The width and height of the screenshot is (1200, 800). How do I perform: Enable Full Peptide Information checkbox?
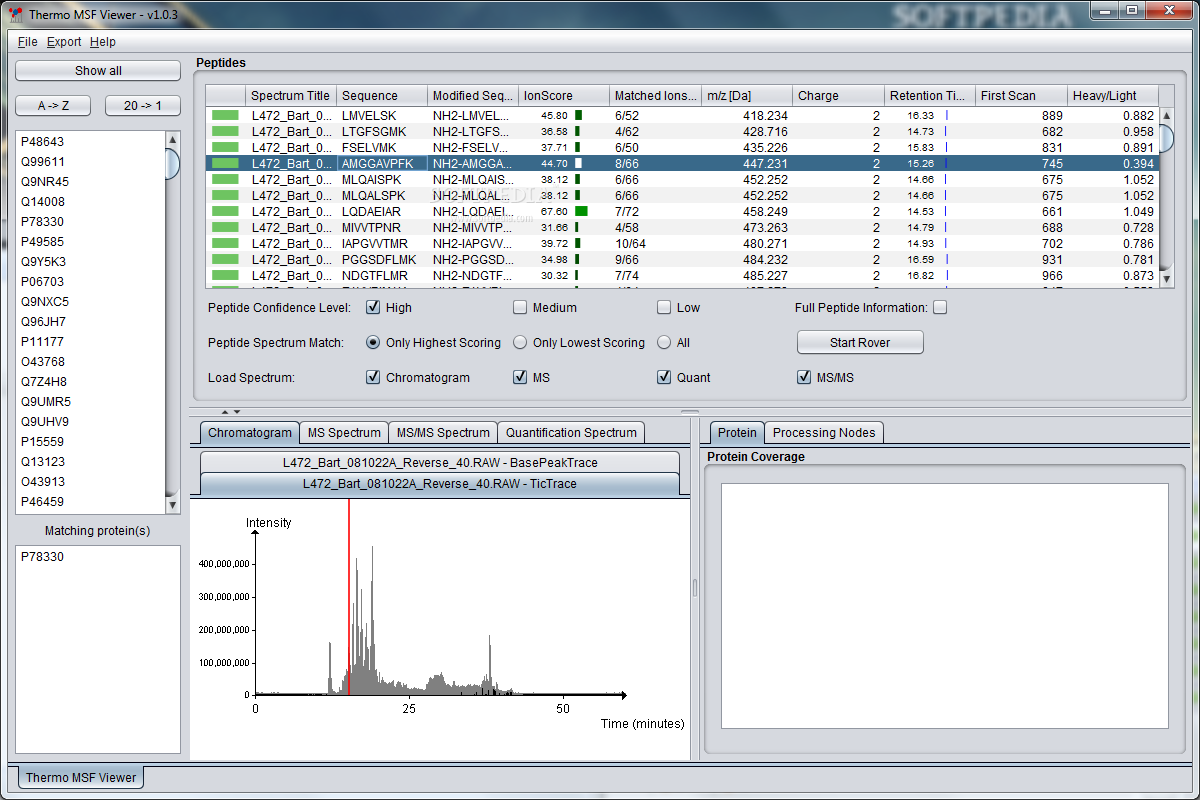pos(940,307)
